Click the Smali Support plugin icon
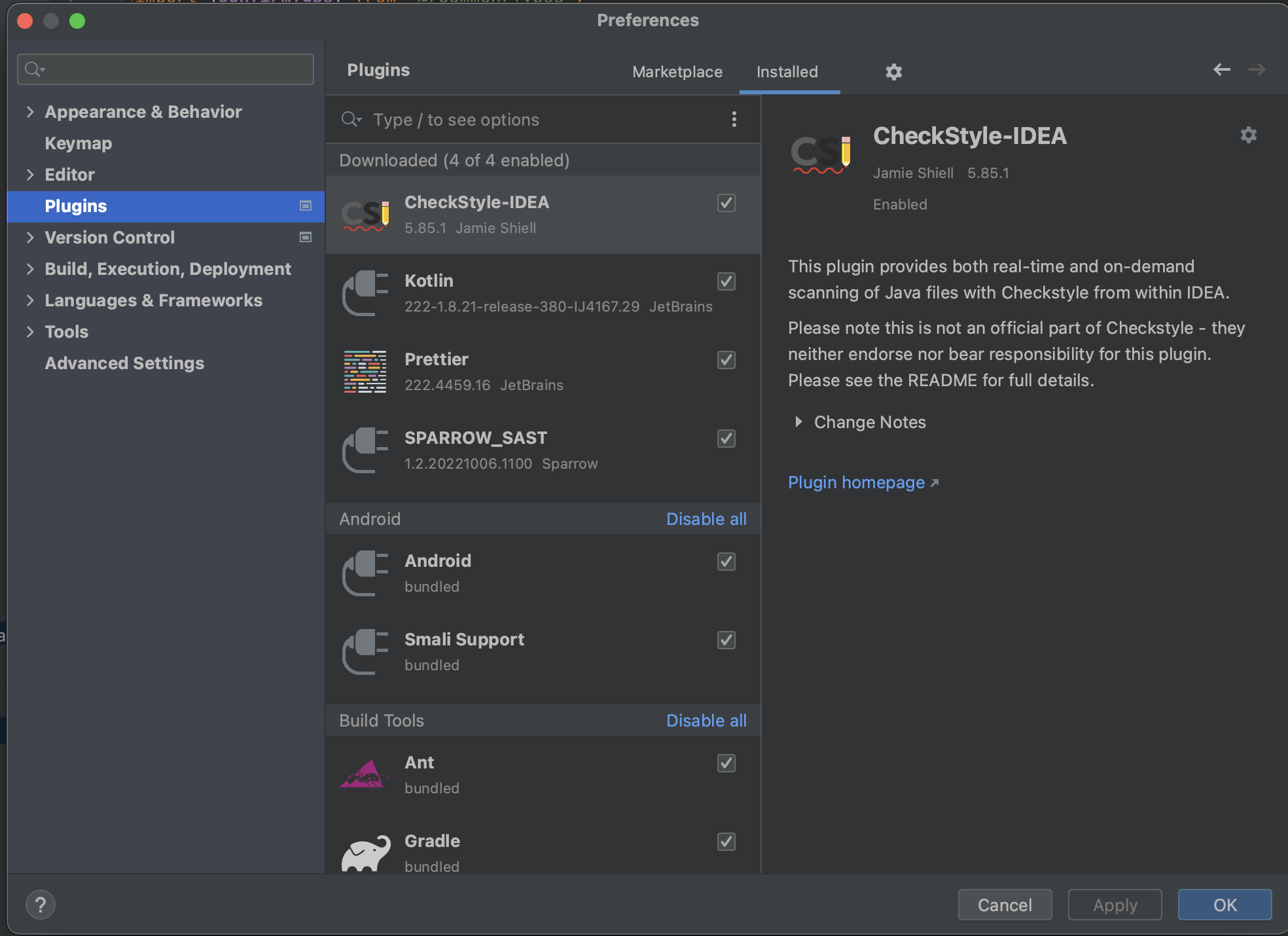The image size is (1288, 936). pyautogui.click(x=365, y=652)
